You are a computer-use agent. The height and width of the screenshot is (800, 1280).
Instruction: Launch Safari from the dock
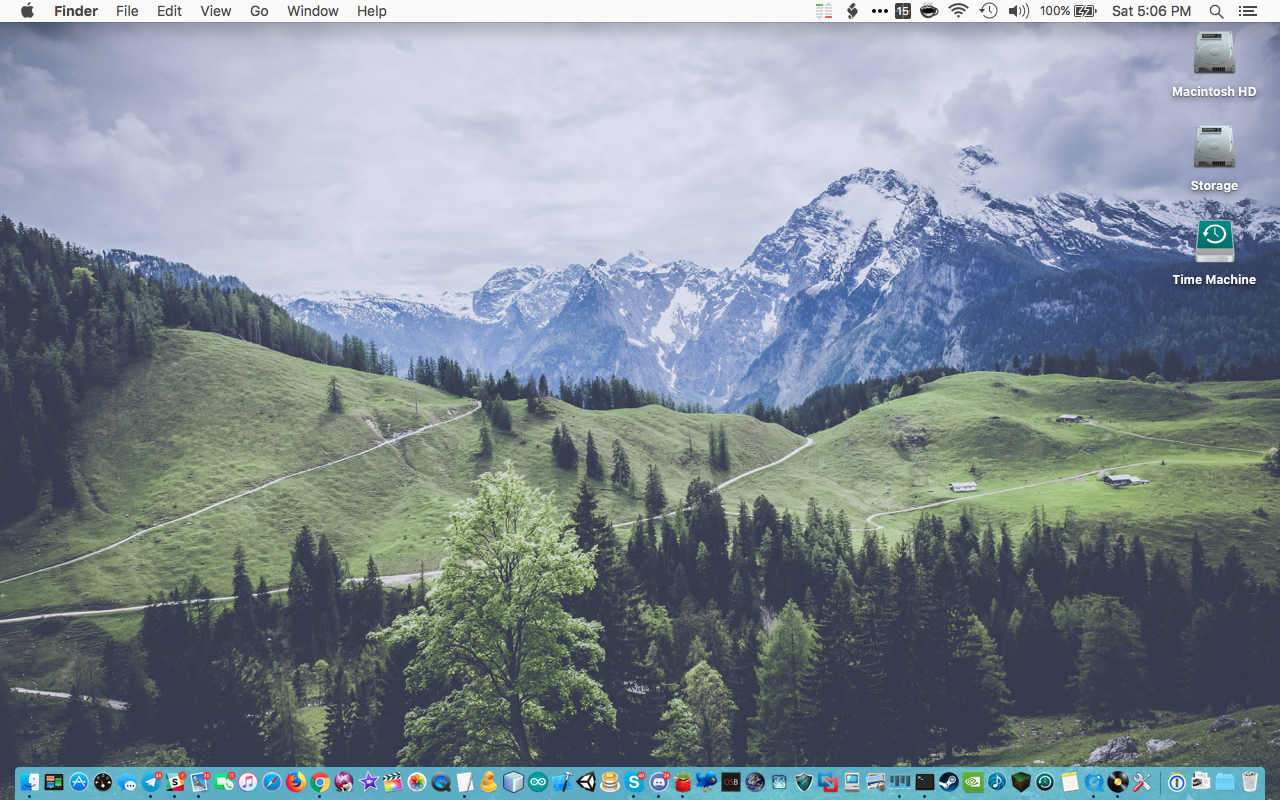pyautogui.click(x=272, y=782)
